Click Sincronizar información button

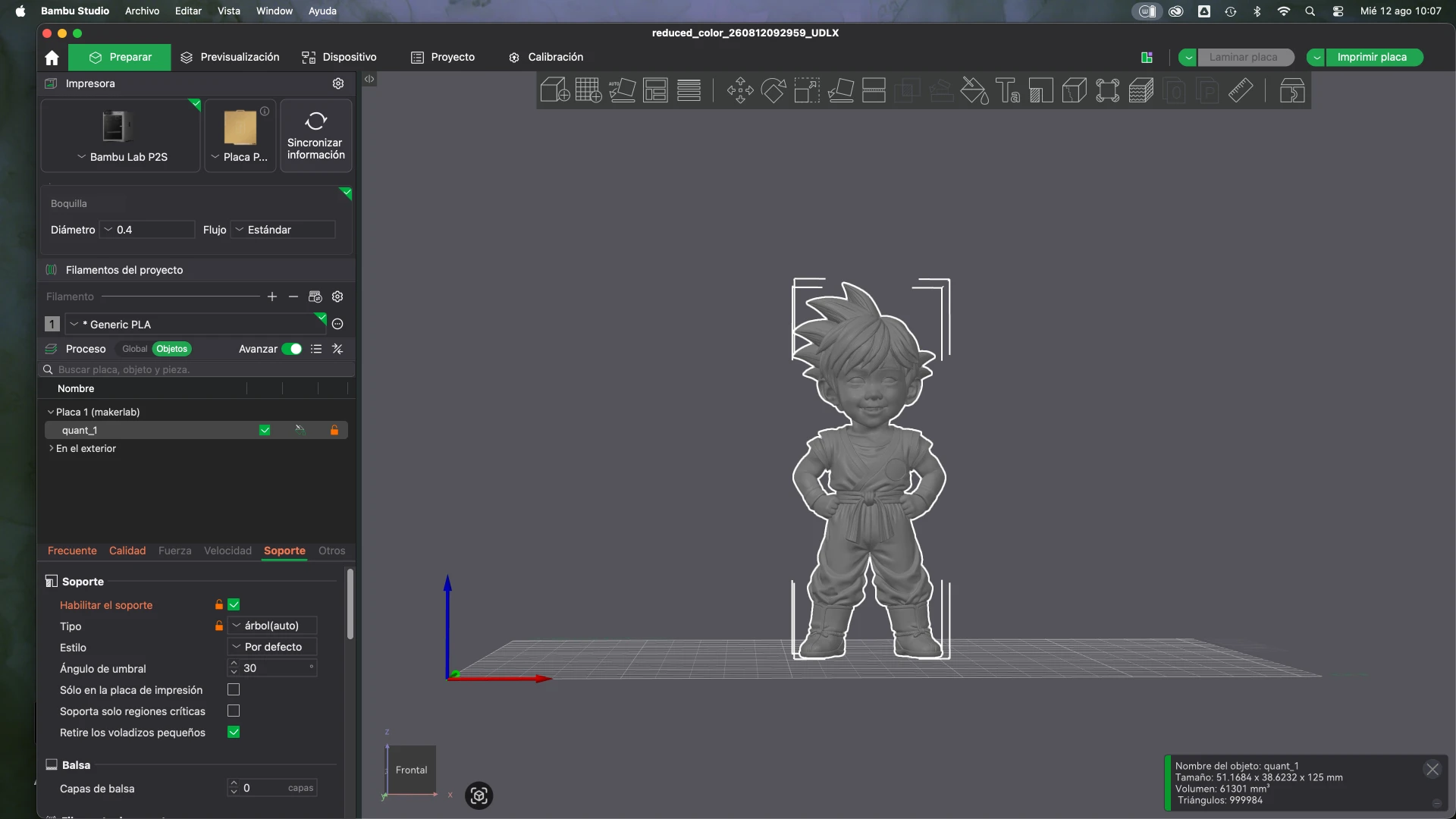coord(316,136)
